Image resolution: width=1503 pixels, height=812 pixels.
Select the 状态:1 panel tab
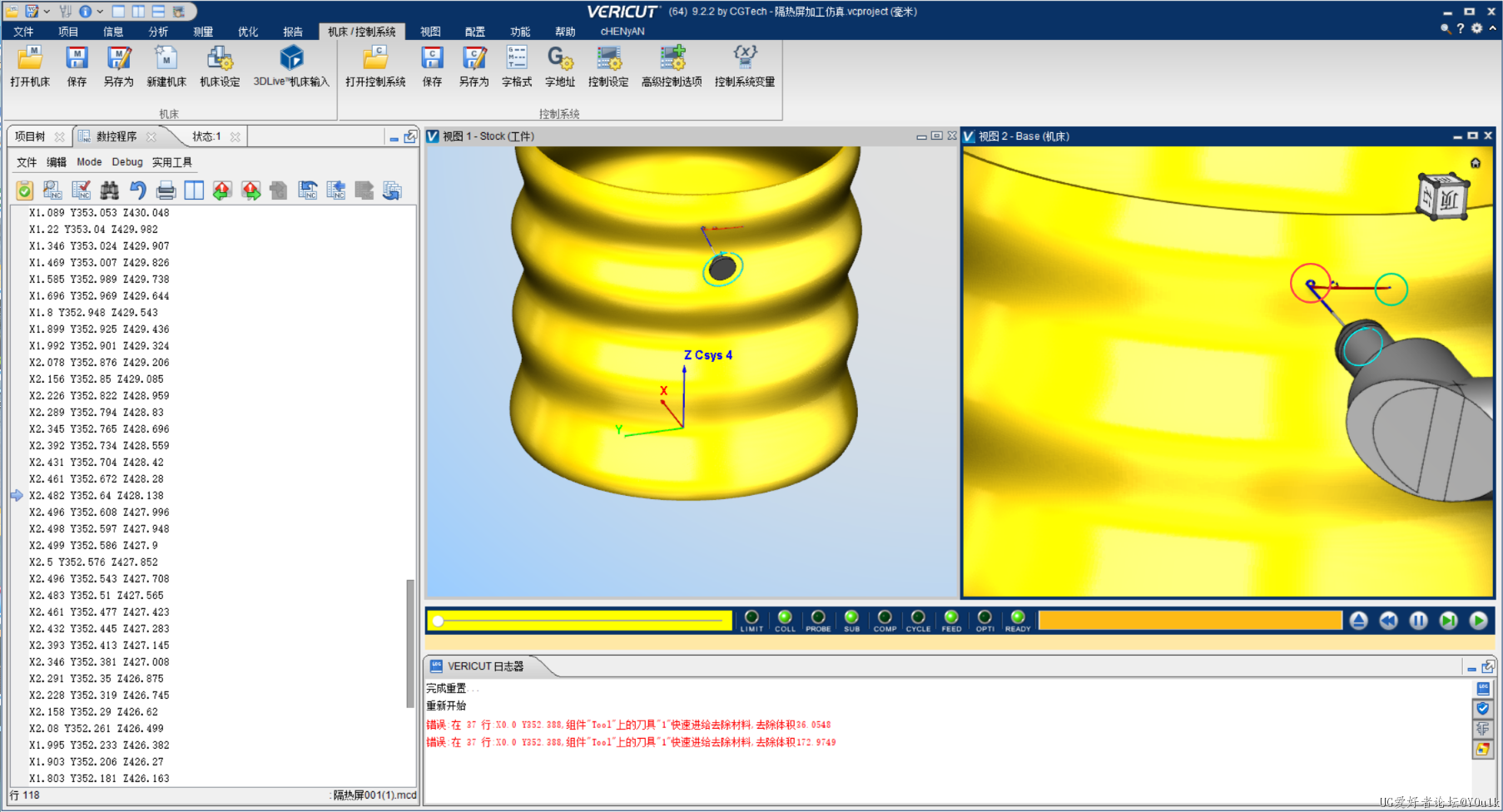click(206, 136)
